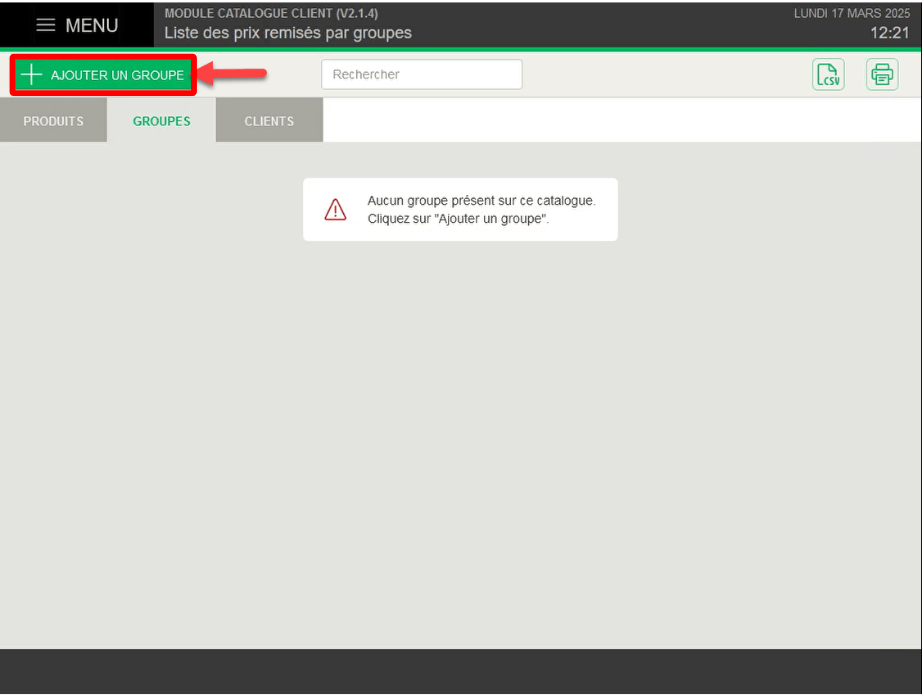The image size is (922, 696).
Task: Click the 'Aucun groupe présent' message box
Action: [460, 209]
